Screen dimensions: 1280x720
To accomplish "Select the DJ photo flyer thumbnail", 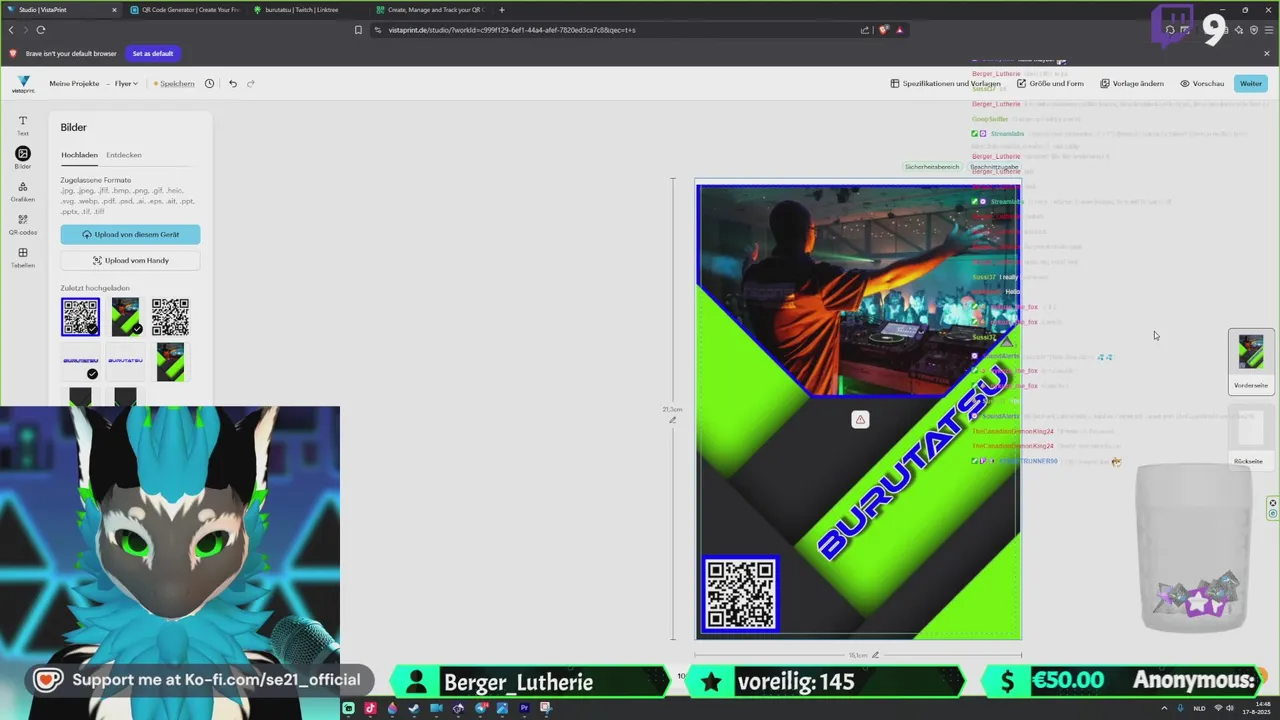I will coord(170,361).
